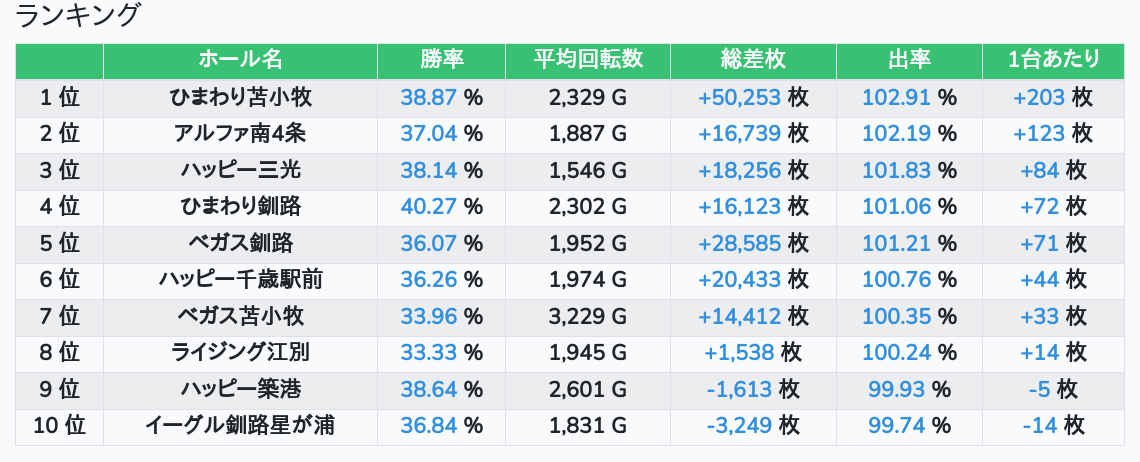Screen dimensions: 1140x462
Task: Open the アルファ南4条 hall entry
Action: tap(240, 134)
